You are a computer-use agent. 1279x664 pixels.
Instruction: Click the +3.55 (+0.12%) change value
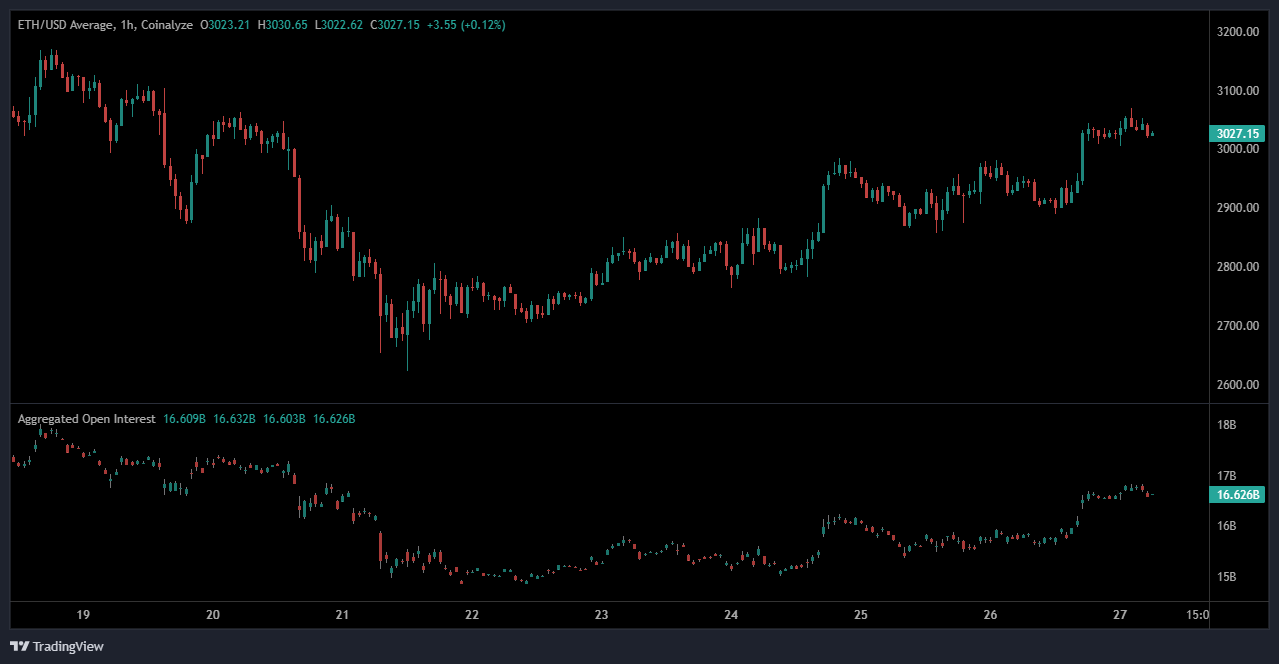[466, 24]
